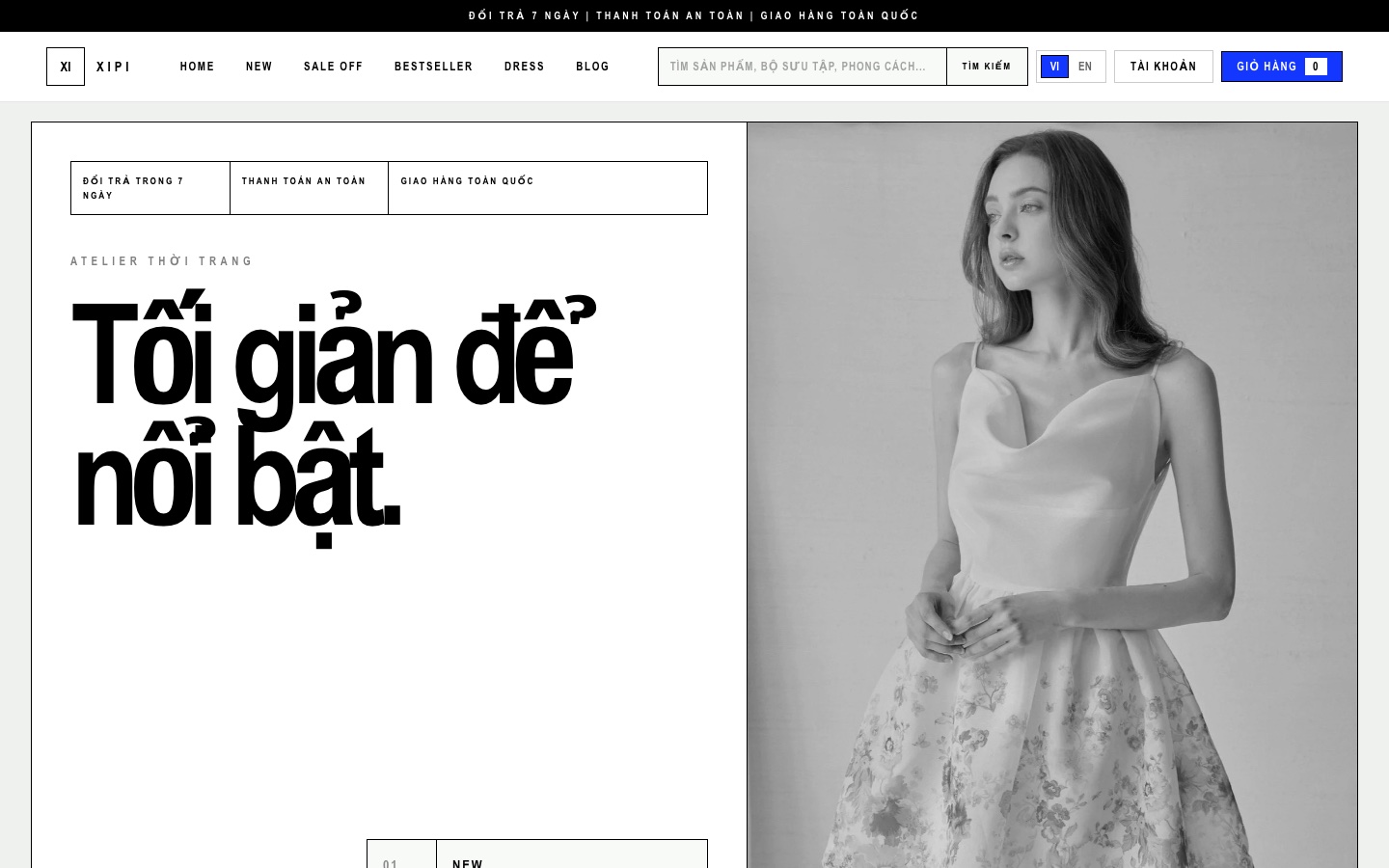The height and width of the screenshot is (868, 1389).
Task: Click ĐỔI TRẢ TRONG 7 NGÀY box
Action: [x=150, y=188]
